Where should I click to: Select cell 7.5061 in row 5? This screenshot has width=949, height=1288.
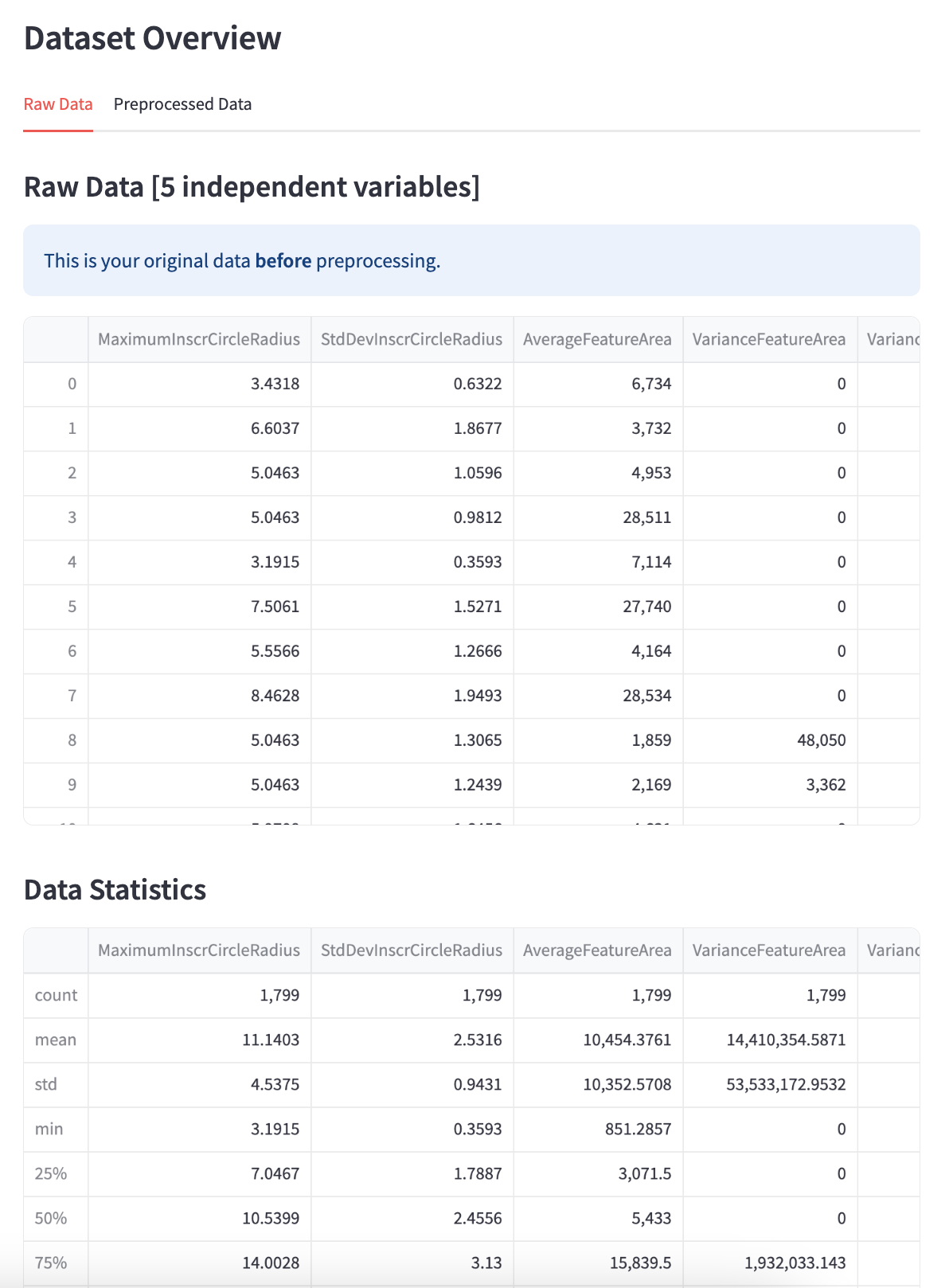tap(199, 607)
